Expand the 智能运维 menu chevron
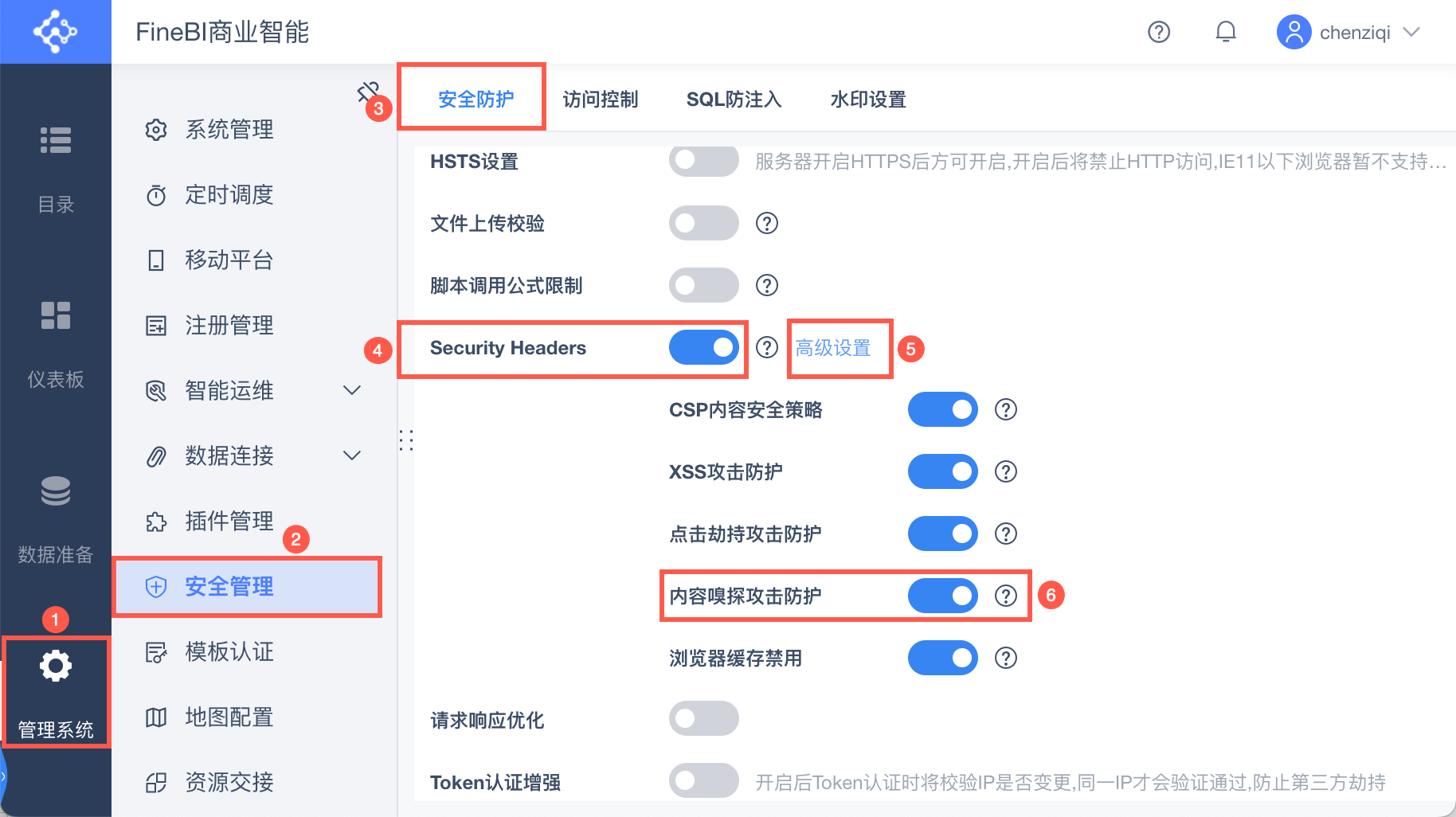Screen dimensions: 1456x817 [x=351, y=390]
